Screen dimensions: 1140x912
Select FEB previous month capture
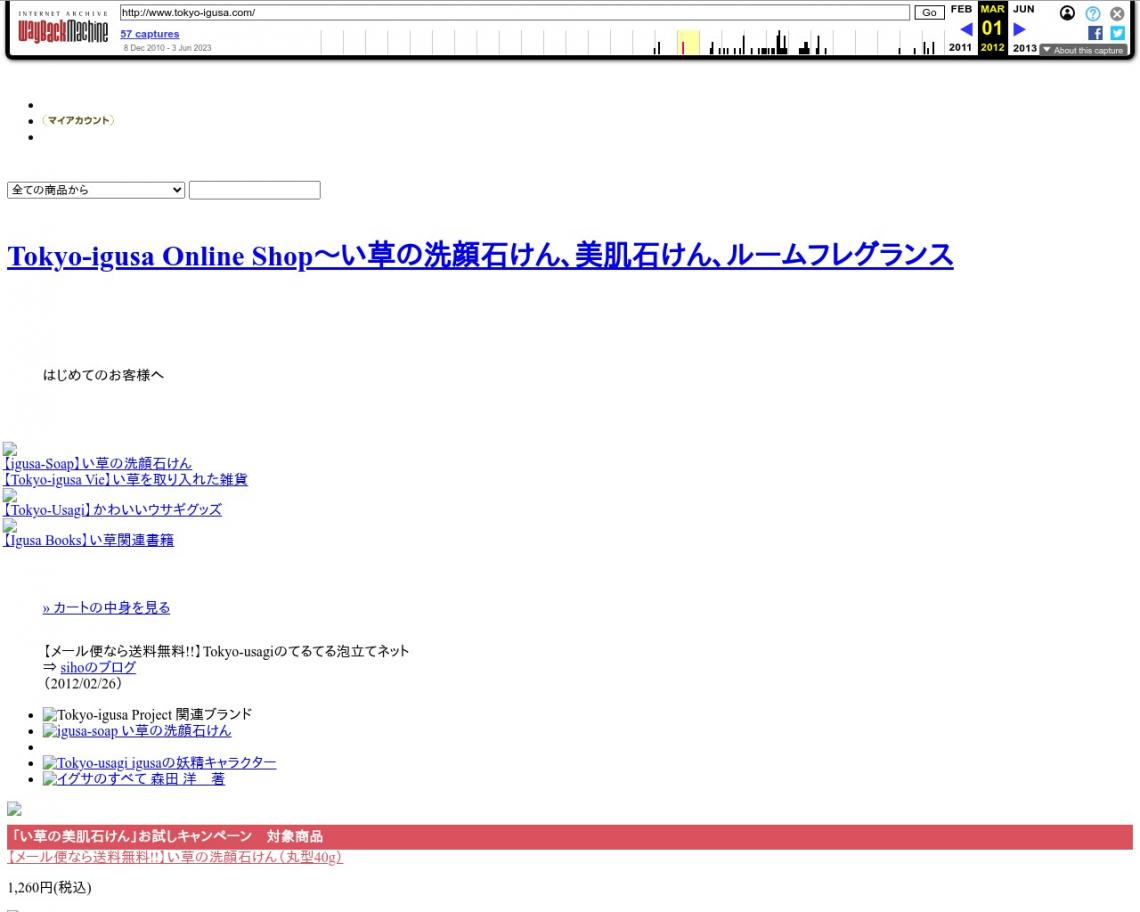point(961,9)
